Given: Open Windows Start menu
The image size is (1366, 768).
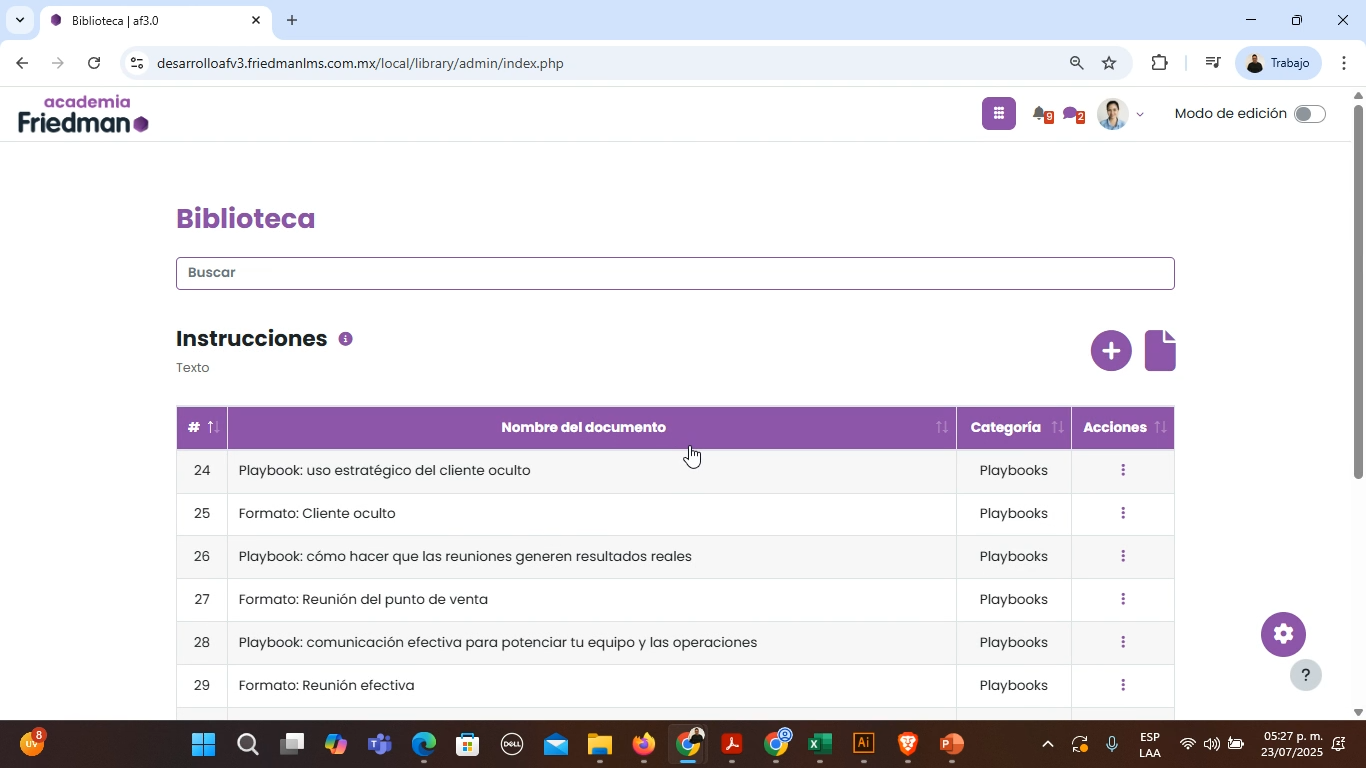Looking at the screenshot, I should [203, 744].
